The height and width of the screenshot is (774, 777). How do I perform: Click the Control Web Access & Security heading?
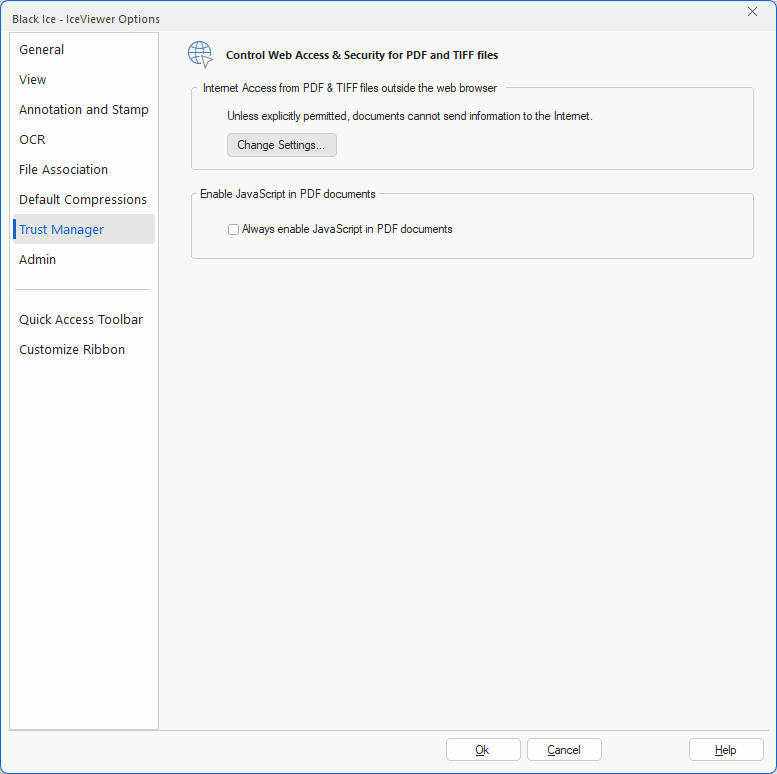coord(362,55)
